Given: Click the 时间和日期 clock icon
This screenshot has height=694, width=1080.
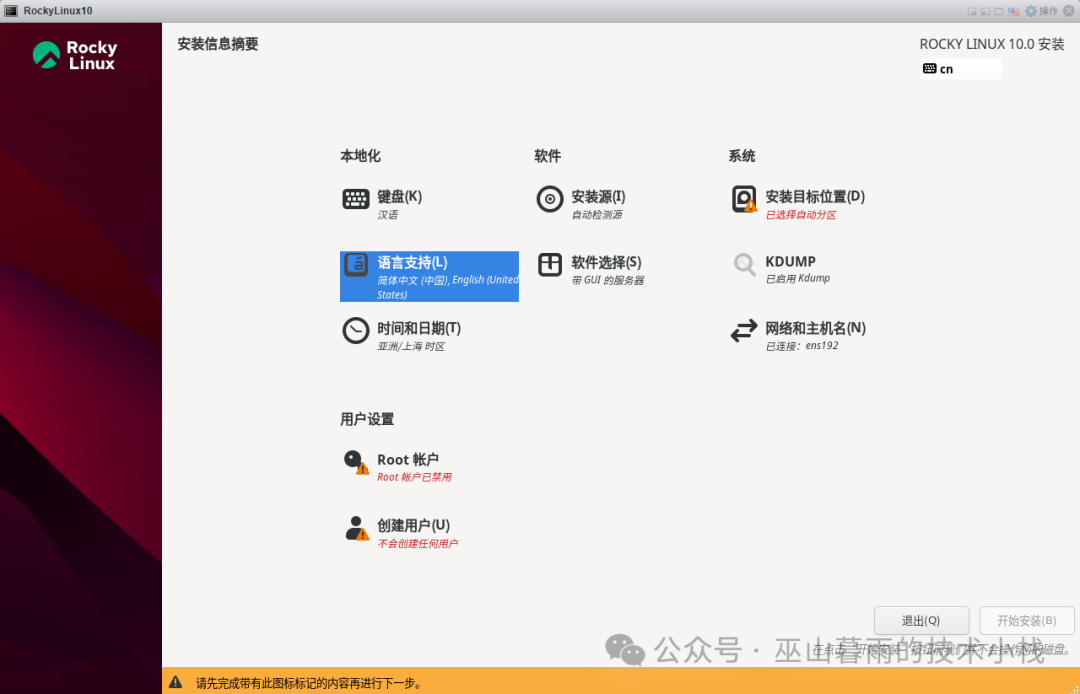Looking at the screenshot, I should [356, 332].
